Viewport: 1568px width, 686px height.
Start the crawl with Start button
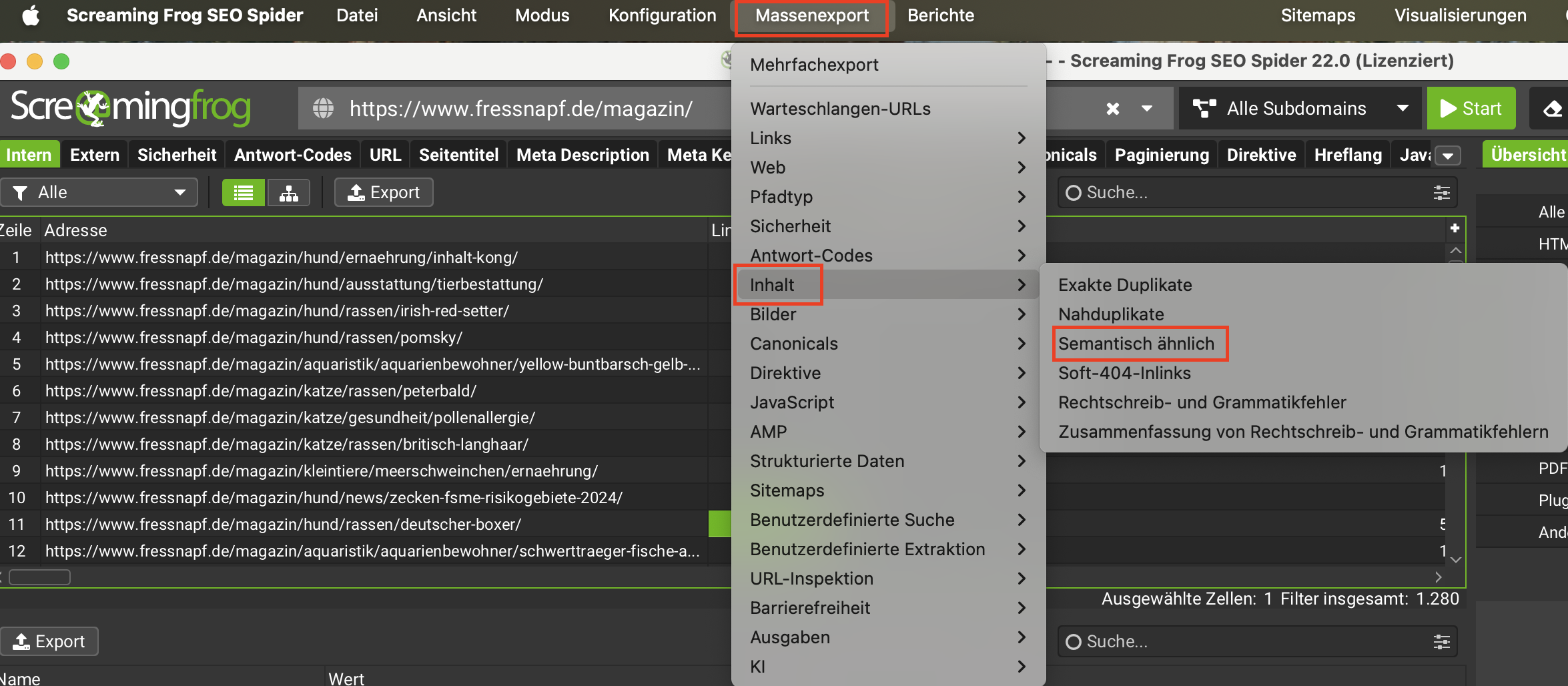click(x=1471, y=108)
